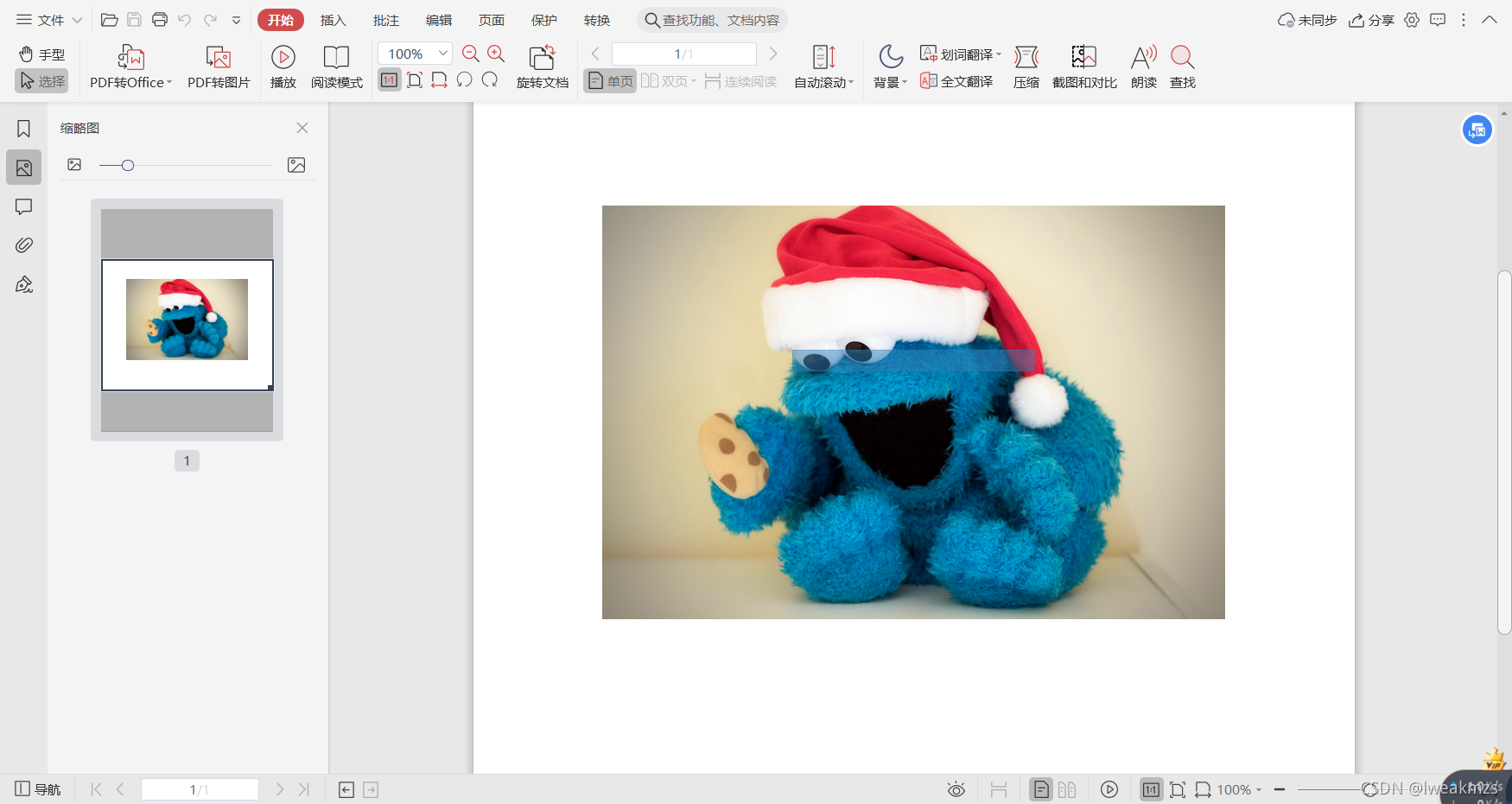The height and width of the screenshot is (804, 1512).
Task: Close the 缩略图 panel
Action: (x=302, y=128)
